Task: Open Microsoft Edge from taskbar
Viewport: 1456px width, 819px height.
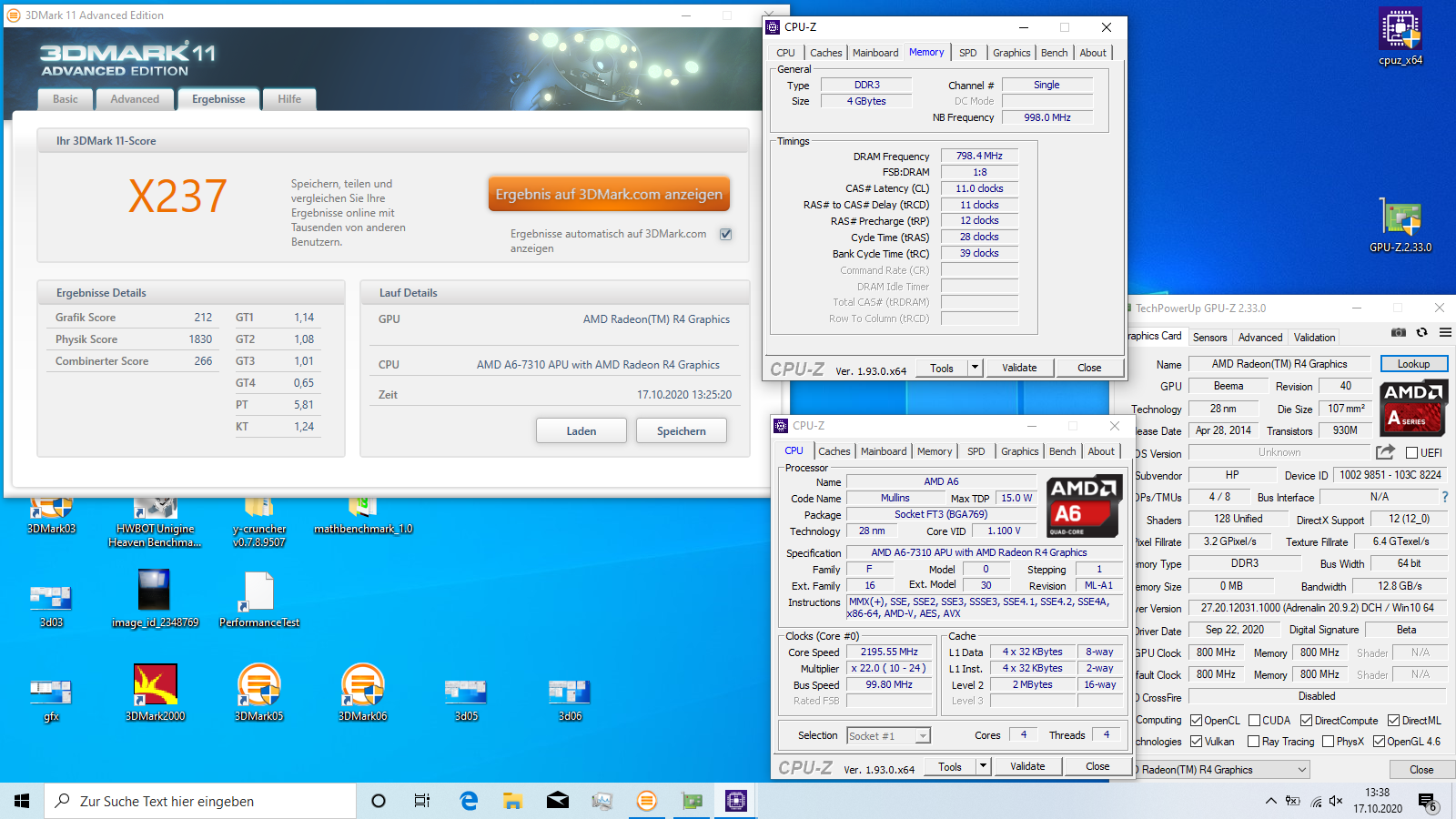Action: [469, 801]
